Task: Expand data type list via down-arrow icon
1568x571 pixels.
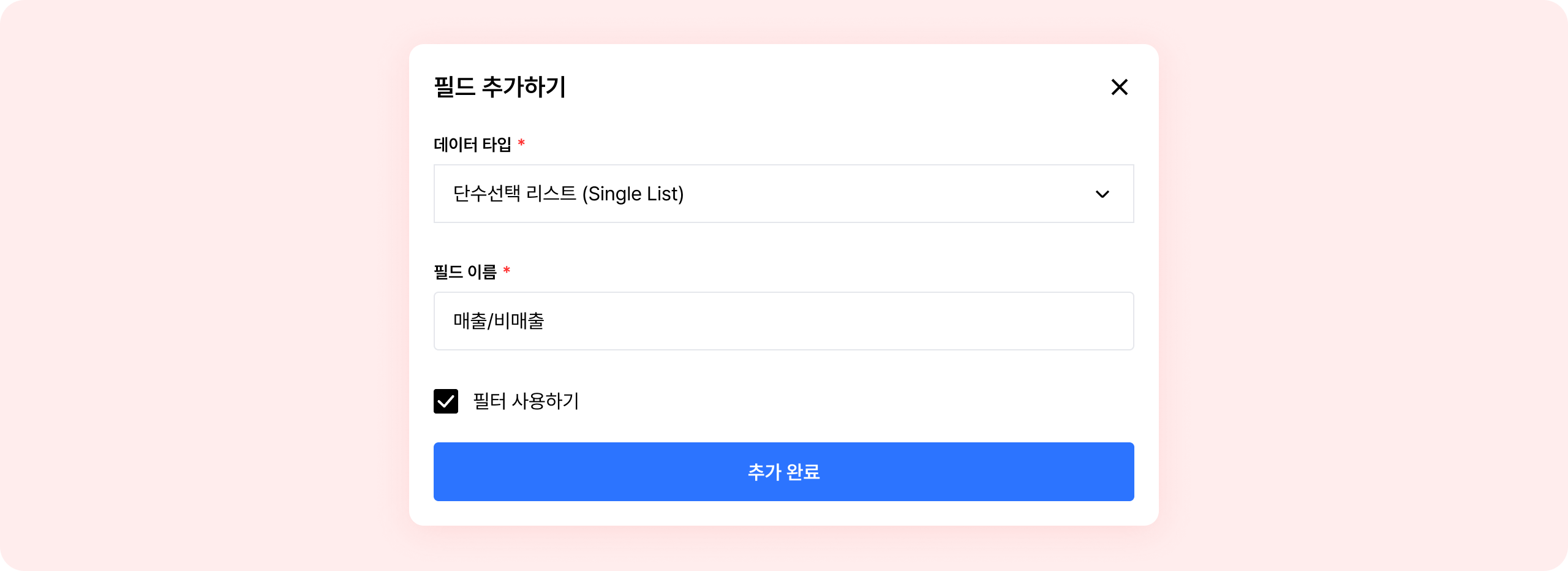Action: click(1102, 194)
